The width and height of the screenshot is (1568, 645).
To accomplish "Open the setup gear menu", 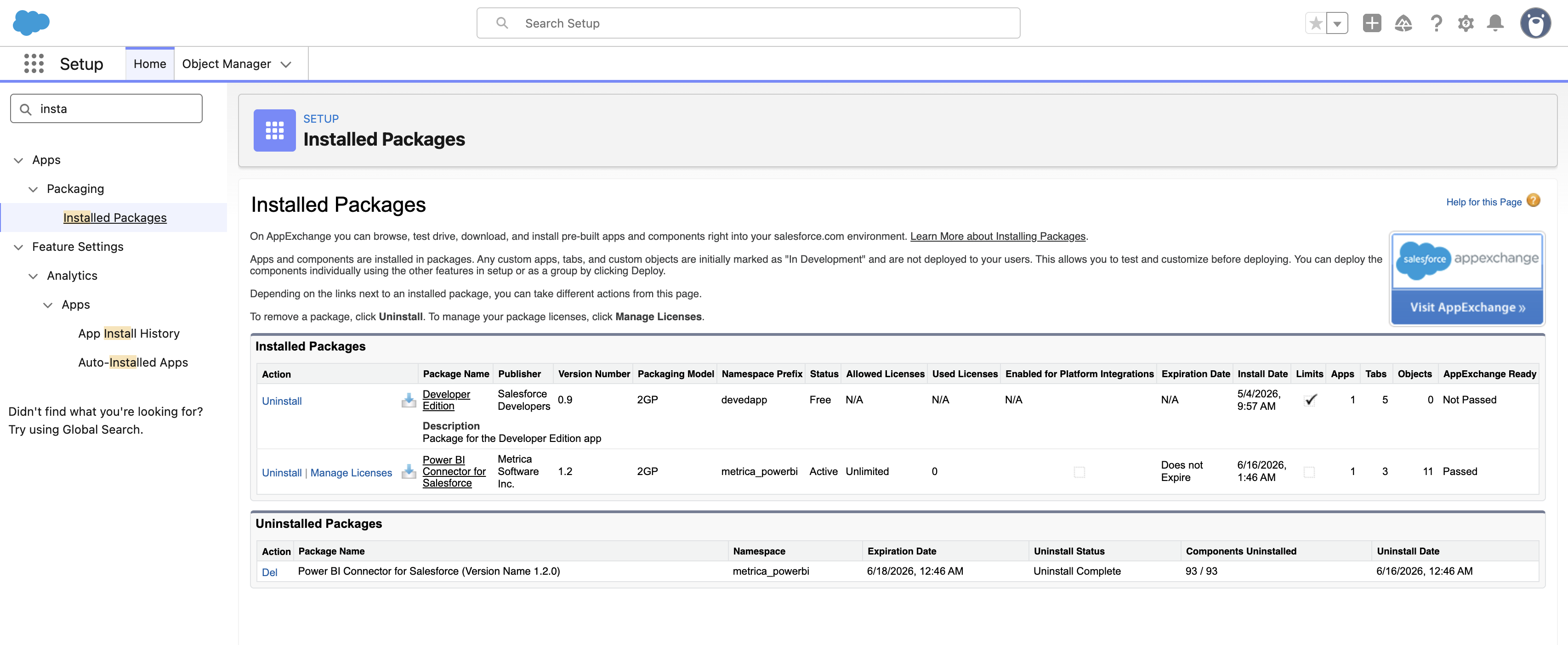I will (x=1466, y=23).
